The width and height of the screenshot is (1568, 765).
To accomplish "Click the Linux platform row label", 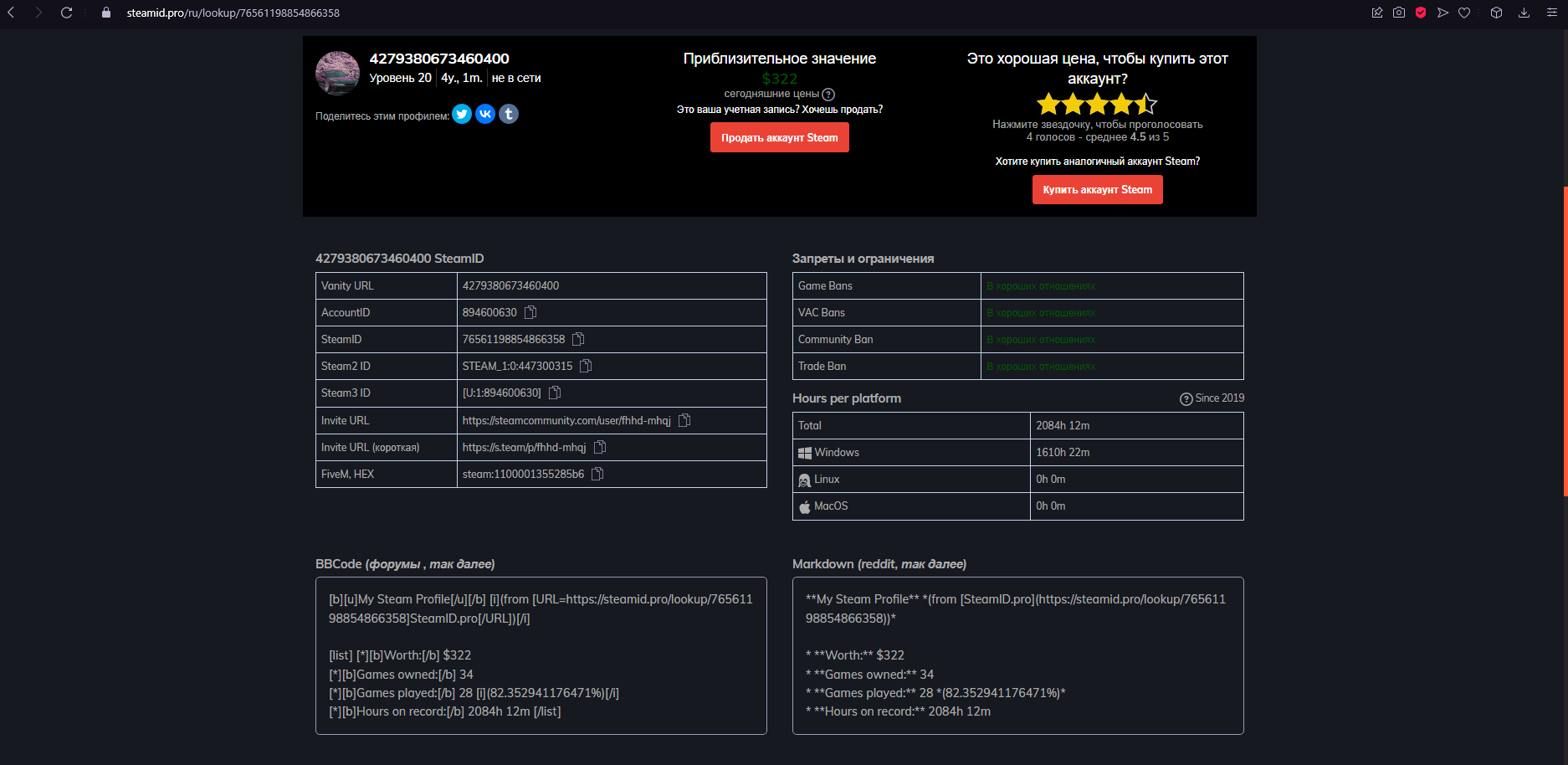I will pos(827,480).
